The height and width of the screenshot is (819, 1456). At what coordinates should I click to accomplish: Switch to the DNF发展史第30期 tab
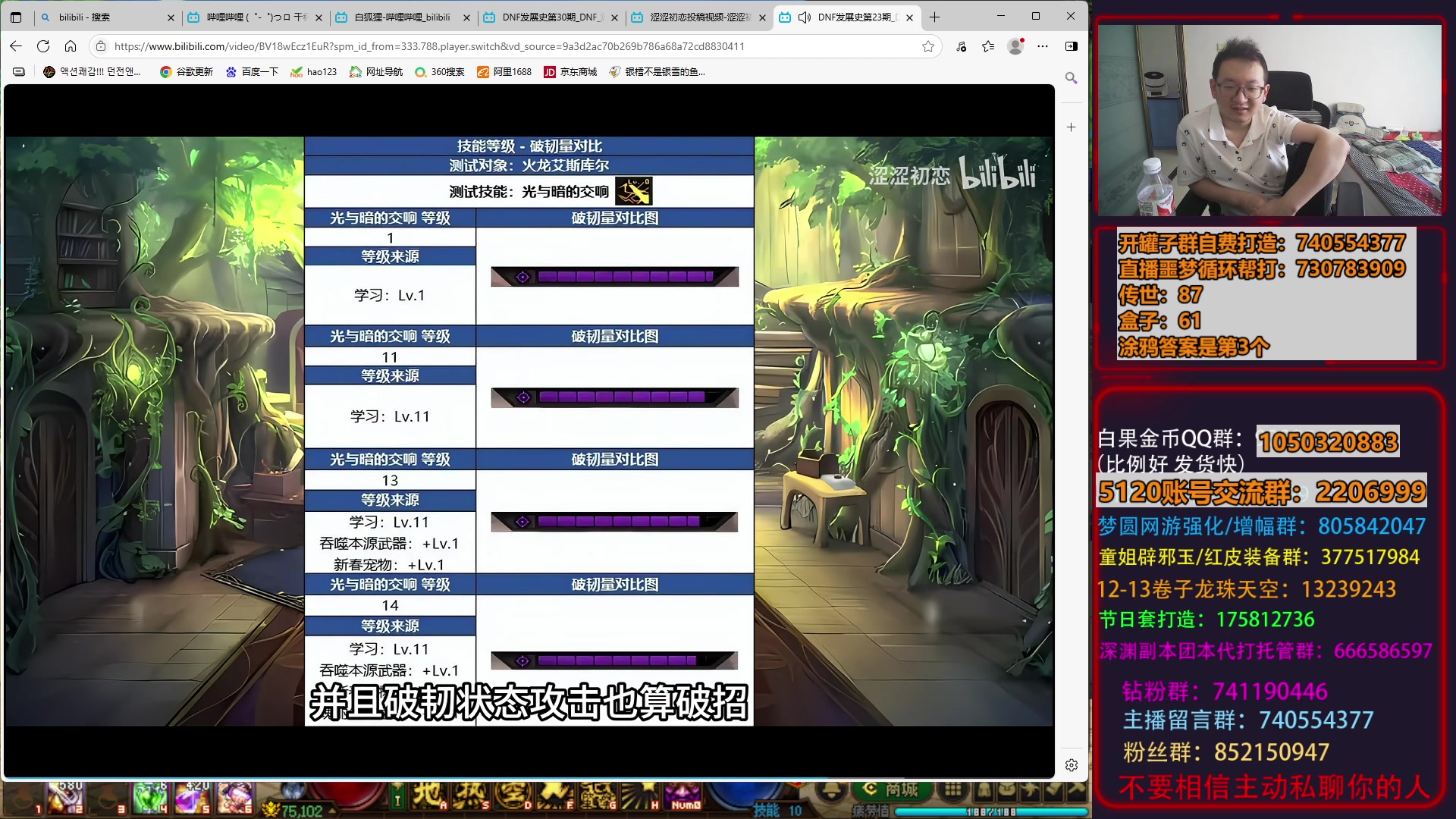(551, 17)
